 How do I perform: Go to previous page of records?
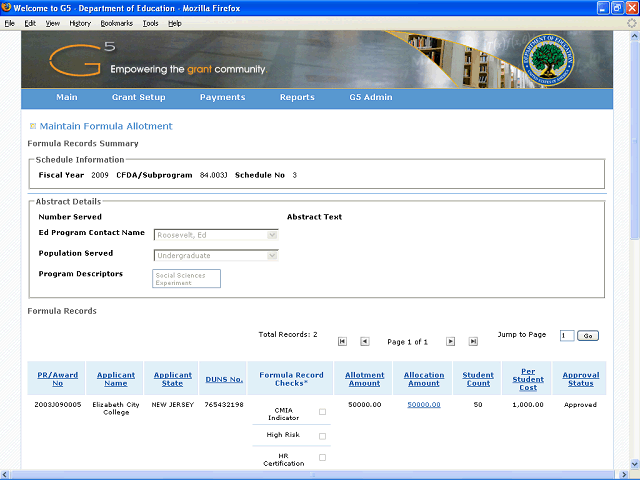[365, 341]
